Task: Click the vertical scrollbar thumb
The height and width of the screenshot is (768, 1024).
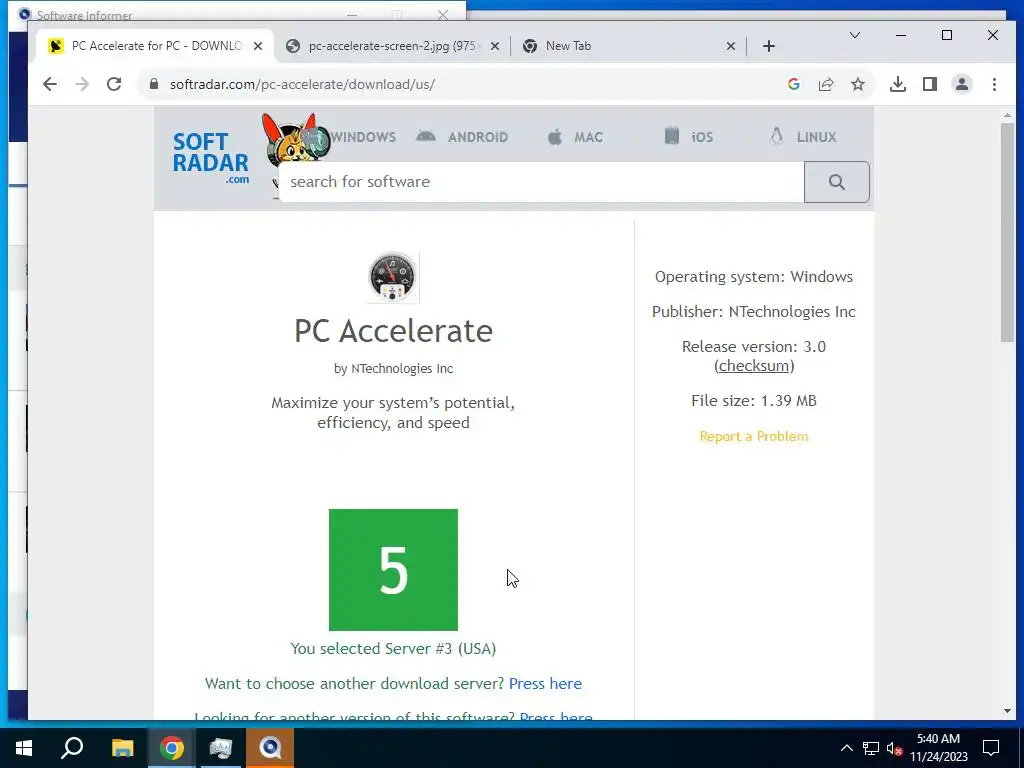Action: click(1007, 232)
